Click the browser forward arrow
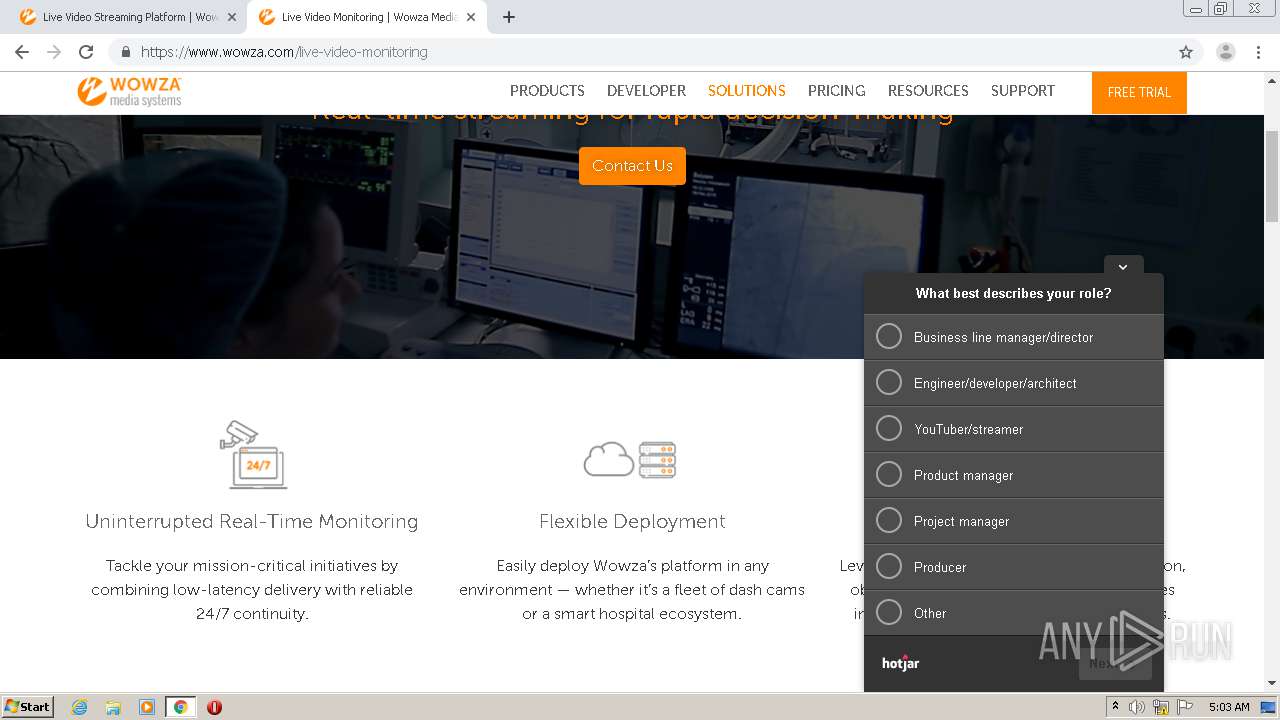 click(x=54, y=52)
